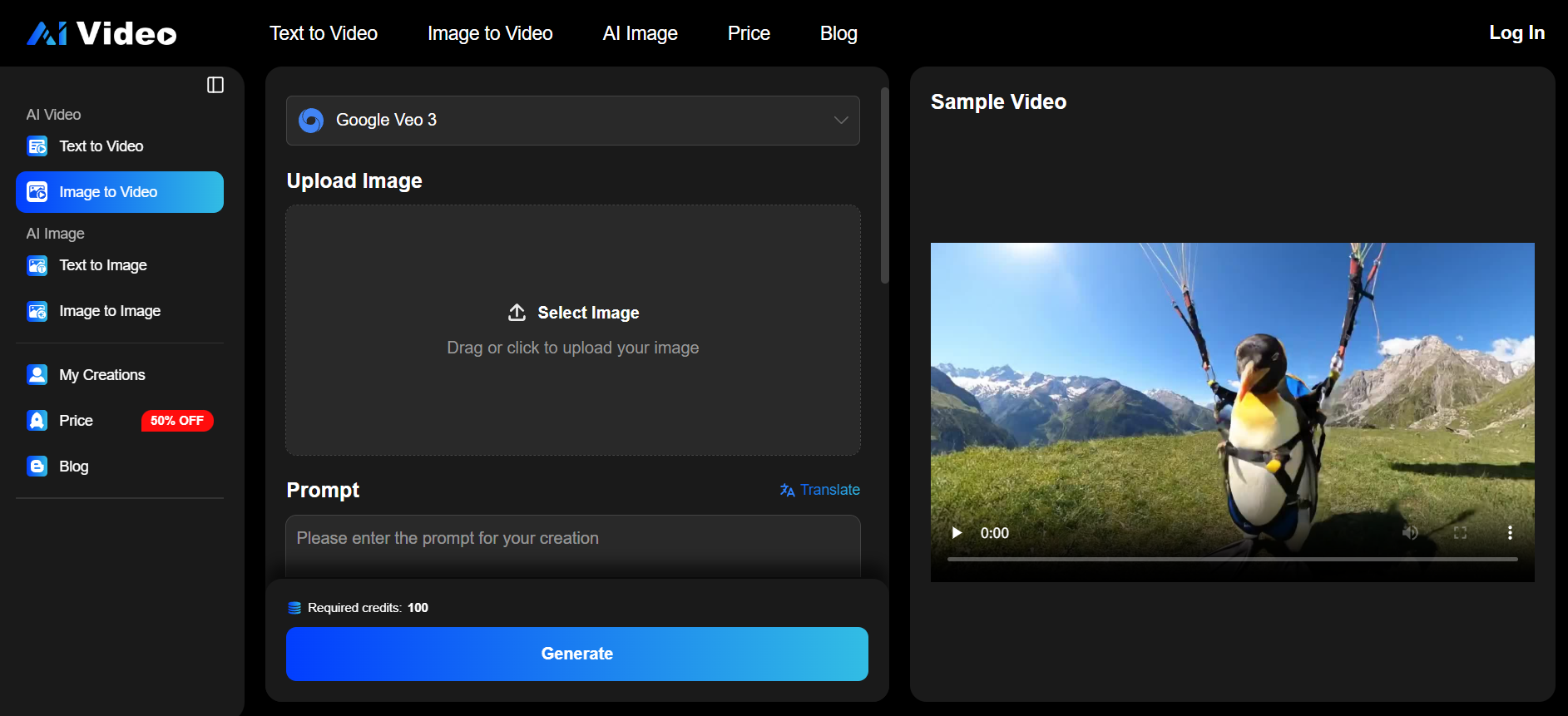
Task: Click the 50% OFF badge
Action: point(177,421)
